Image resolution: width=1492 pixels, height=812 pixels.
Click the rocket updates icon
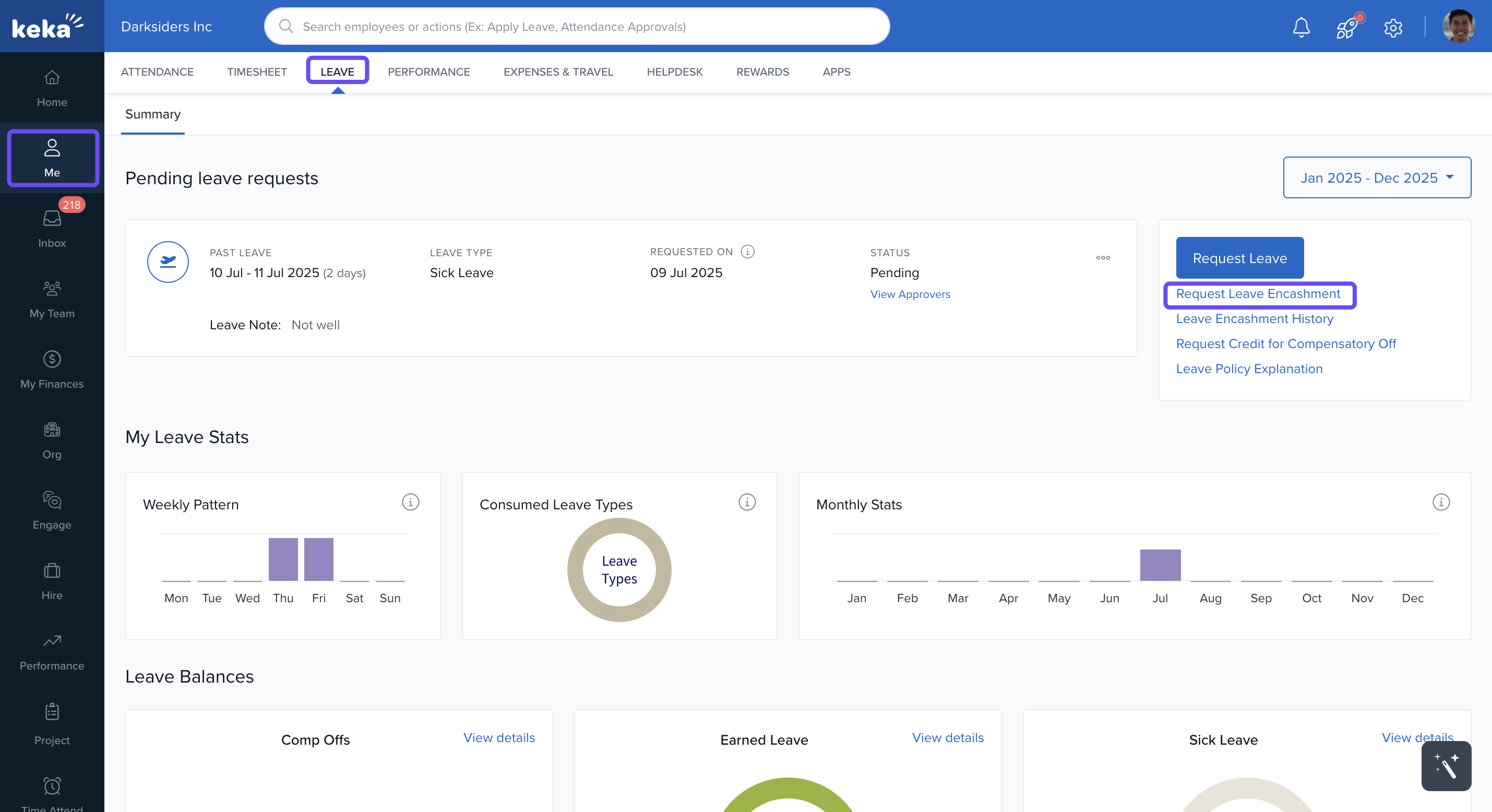[x=1346, y=27]
